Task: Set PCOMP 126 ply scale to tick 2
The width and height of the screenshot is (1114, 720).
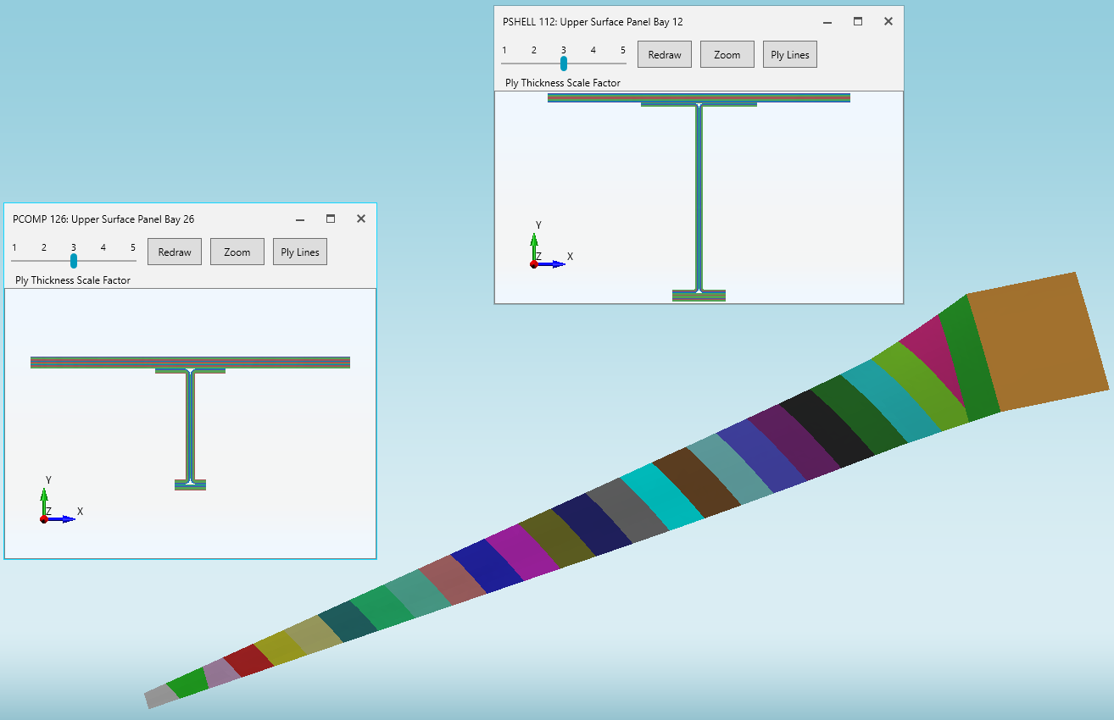Action: pos(44,247)
